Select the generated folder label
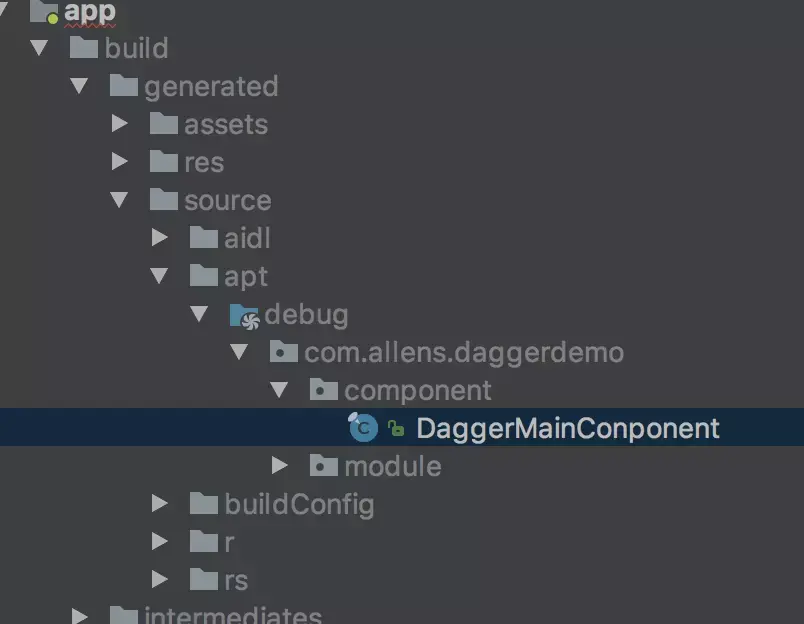Screen dimensions: 804x624 click(211, 86)
